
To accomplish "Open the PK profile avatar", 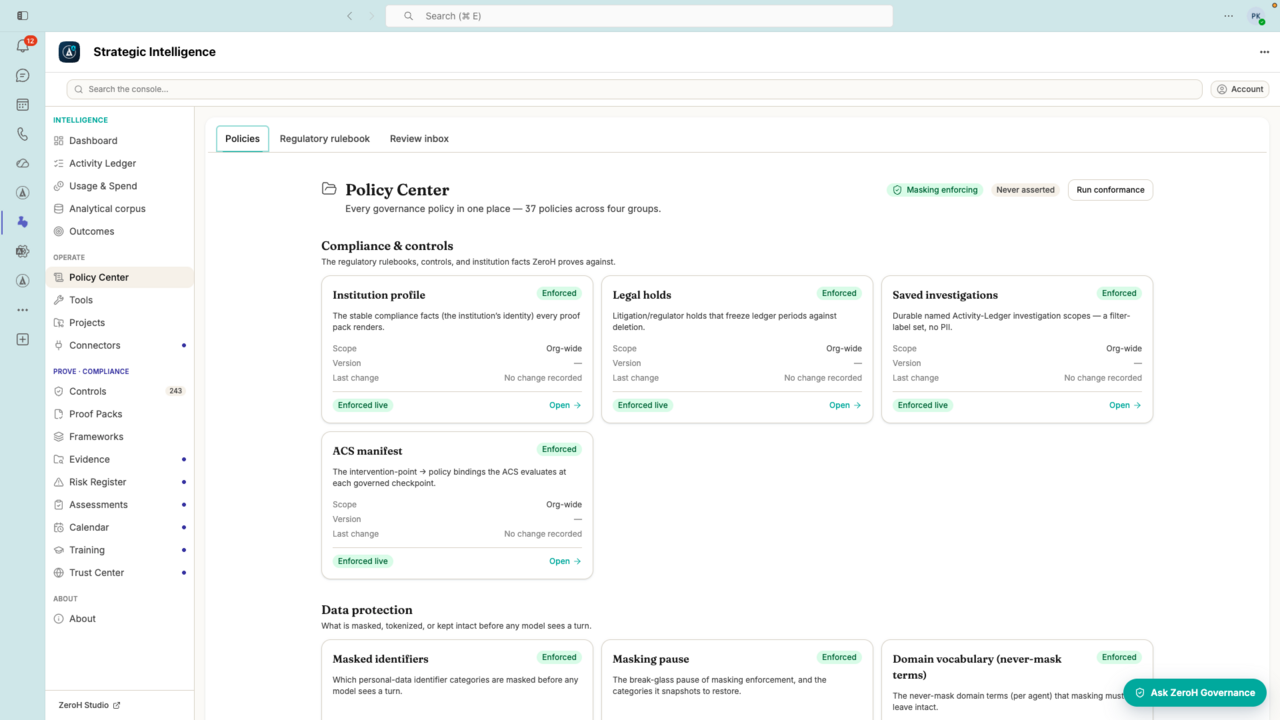I will point(1256,16).
